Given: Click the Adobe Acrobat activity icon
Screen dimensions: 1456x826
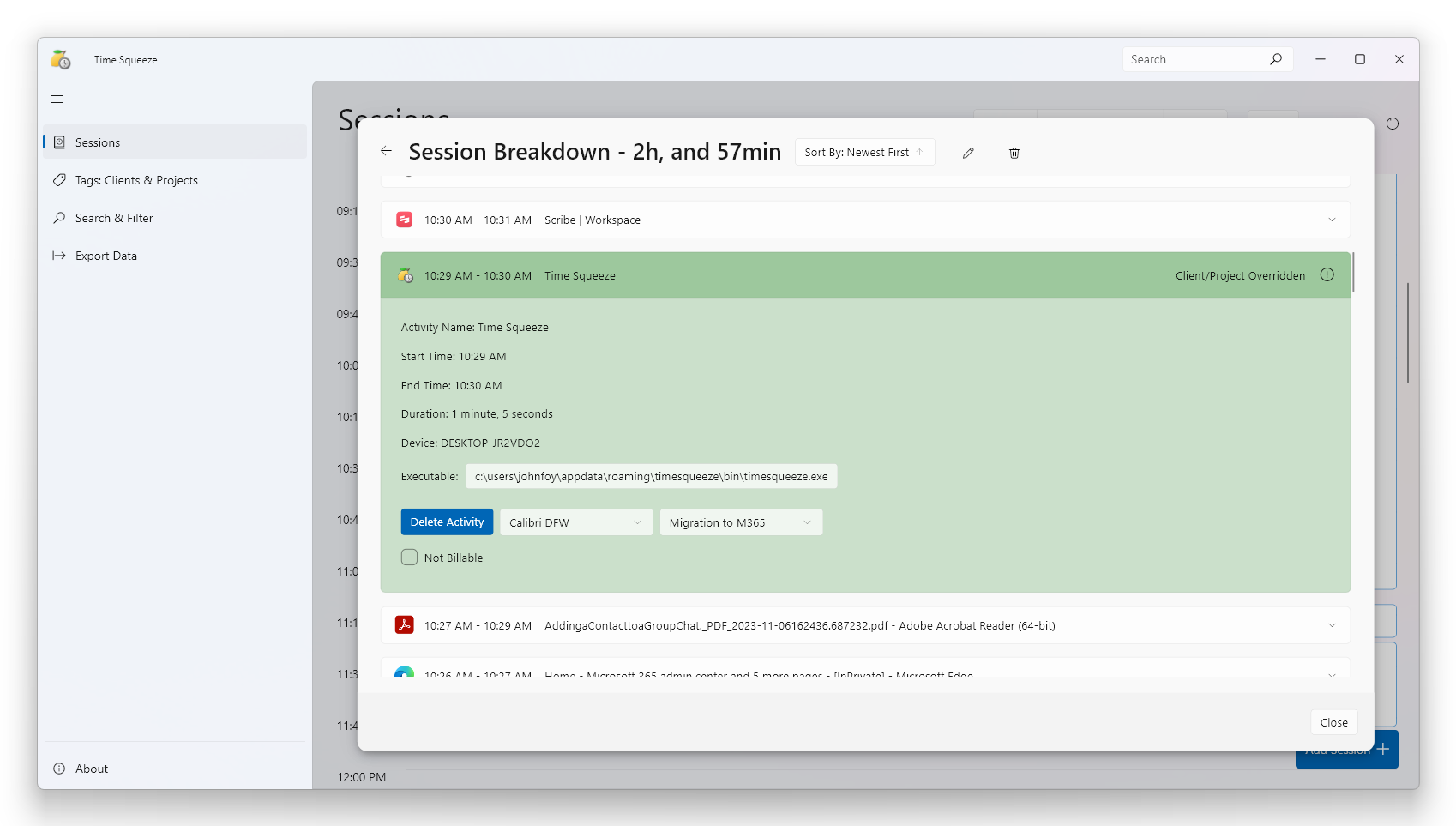Looking at the screenshot, I should coord(405,625).
